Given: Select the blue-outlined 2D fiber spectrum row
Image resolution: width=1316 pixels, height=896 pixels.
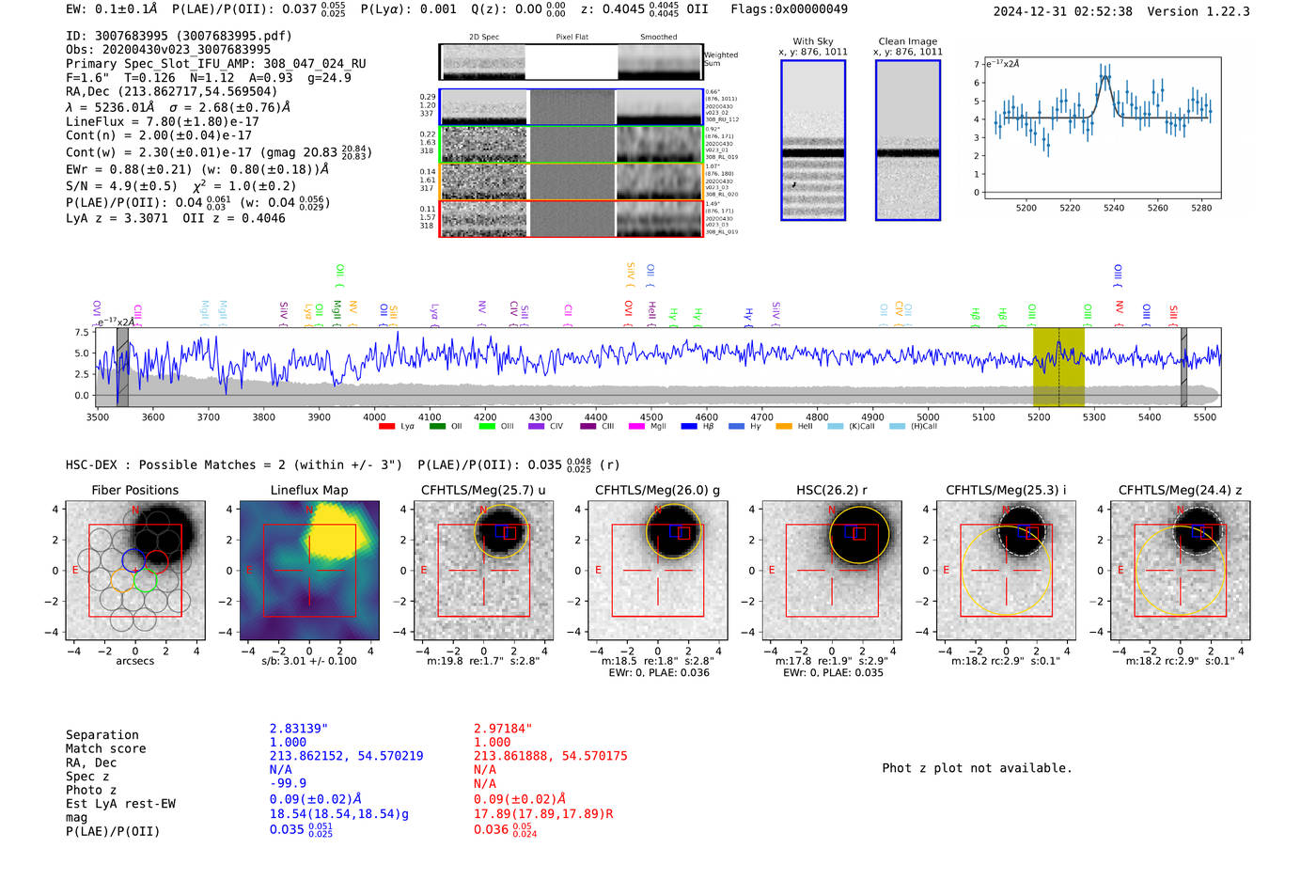Looking at the screenshot, I should [571, 107].
